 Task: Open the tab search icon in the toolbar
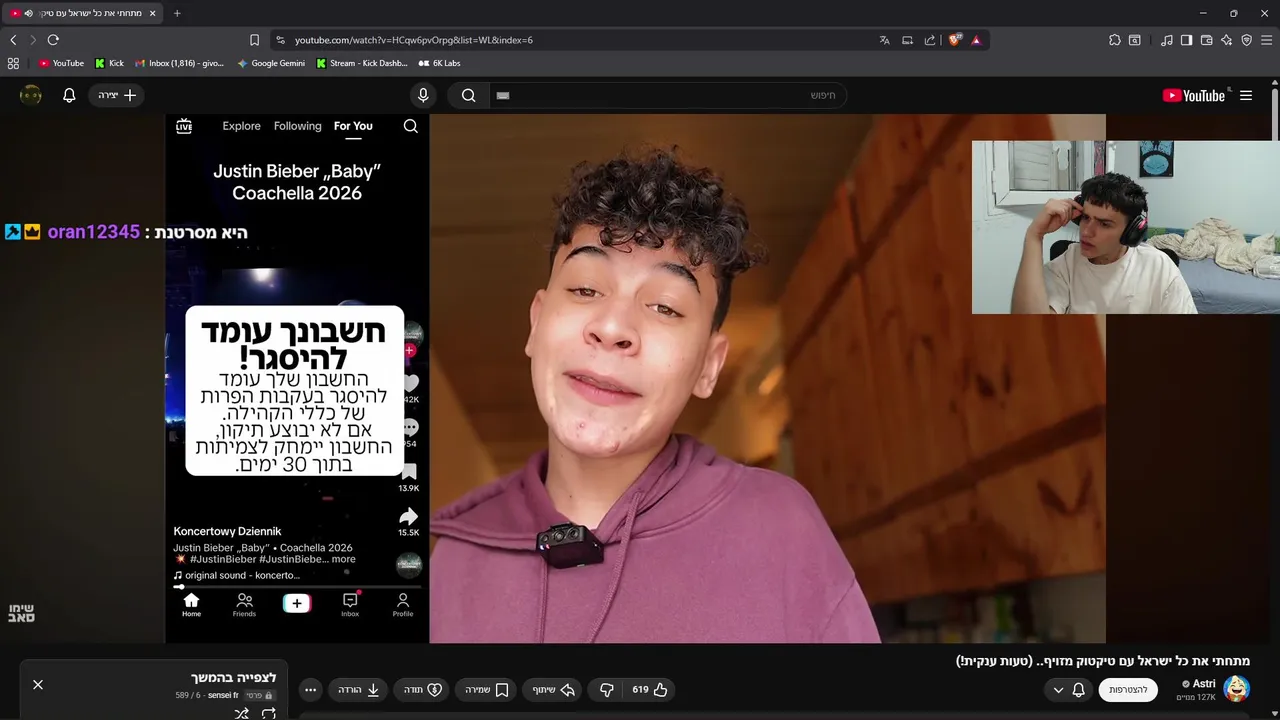point(1135,40)
